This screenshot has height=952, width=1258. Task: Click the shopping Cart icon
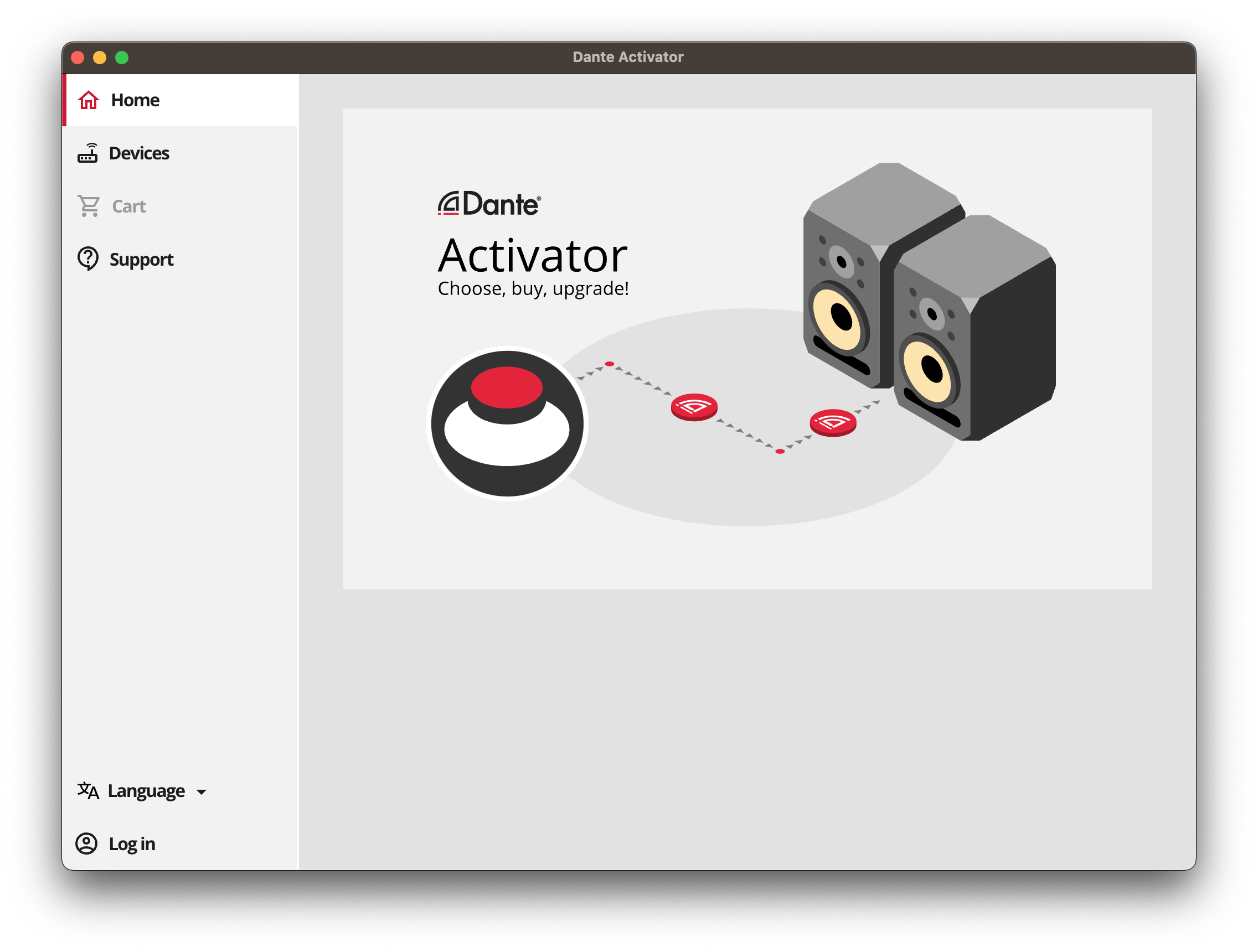pos(89,206)
